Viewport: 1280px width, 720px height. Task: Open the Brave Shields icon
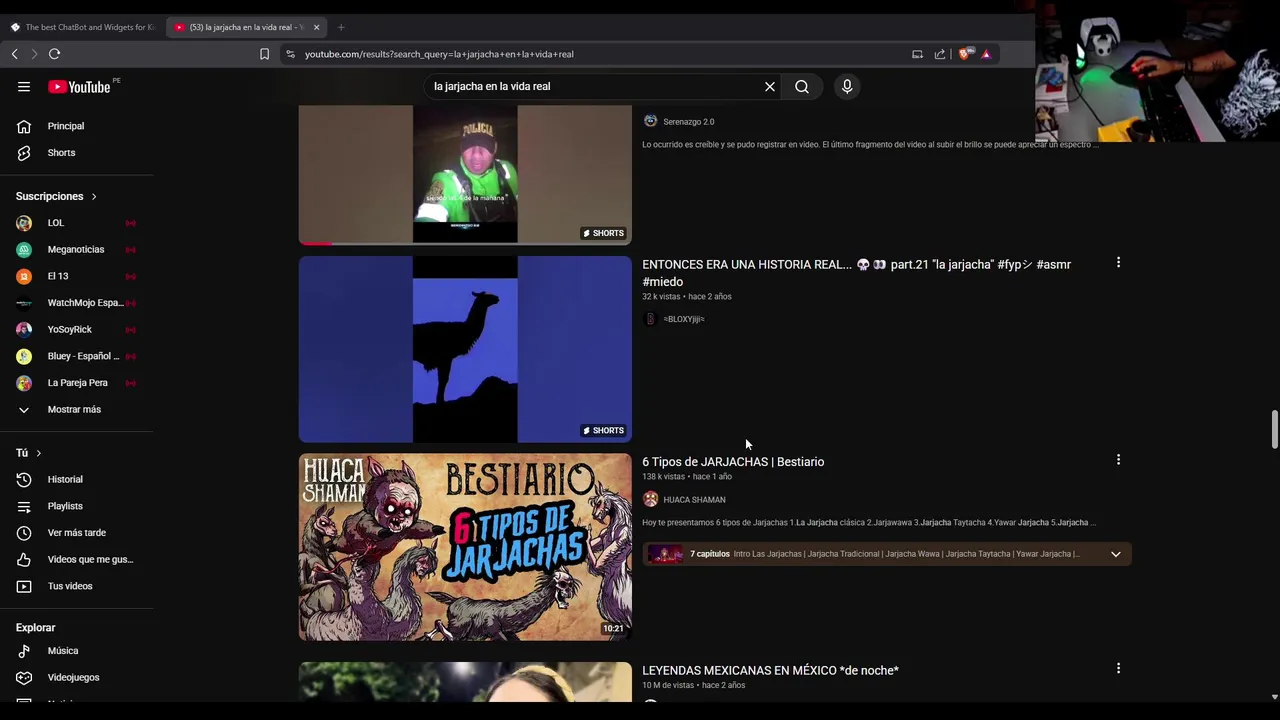(964, 54)
